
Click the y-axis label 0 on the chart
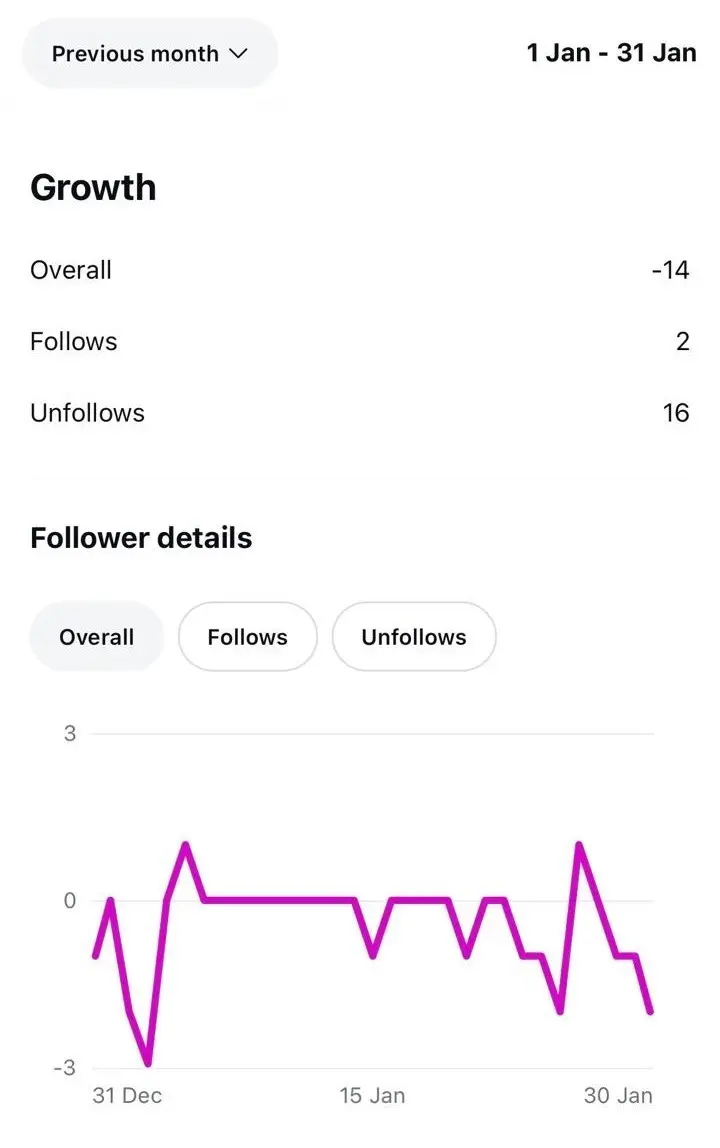point(70,901)
